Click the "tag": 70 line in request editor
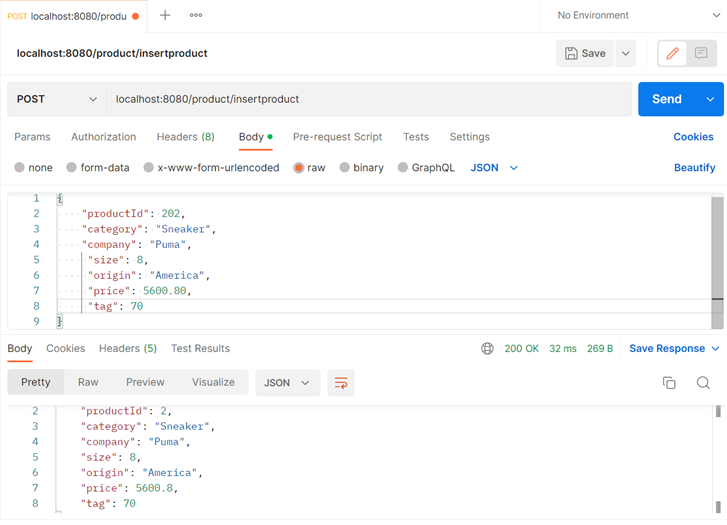 115,306
